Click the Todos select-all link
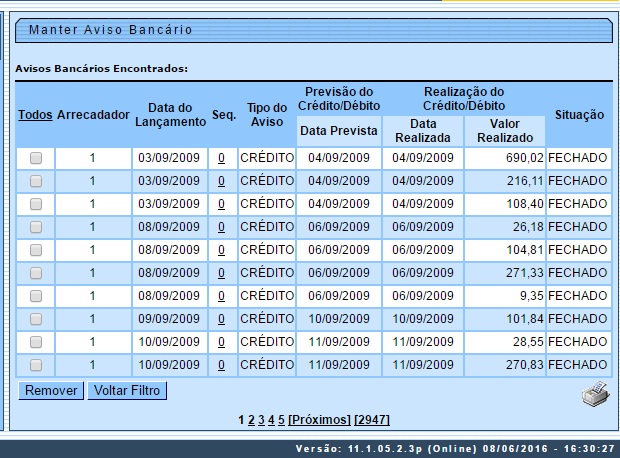This screenshot has height=458, width=620. click(35, 115)
